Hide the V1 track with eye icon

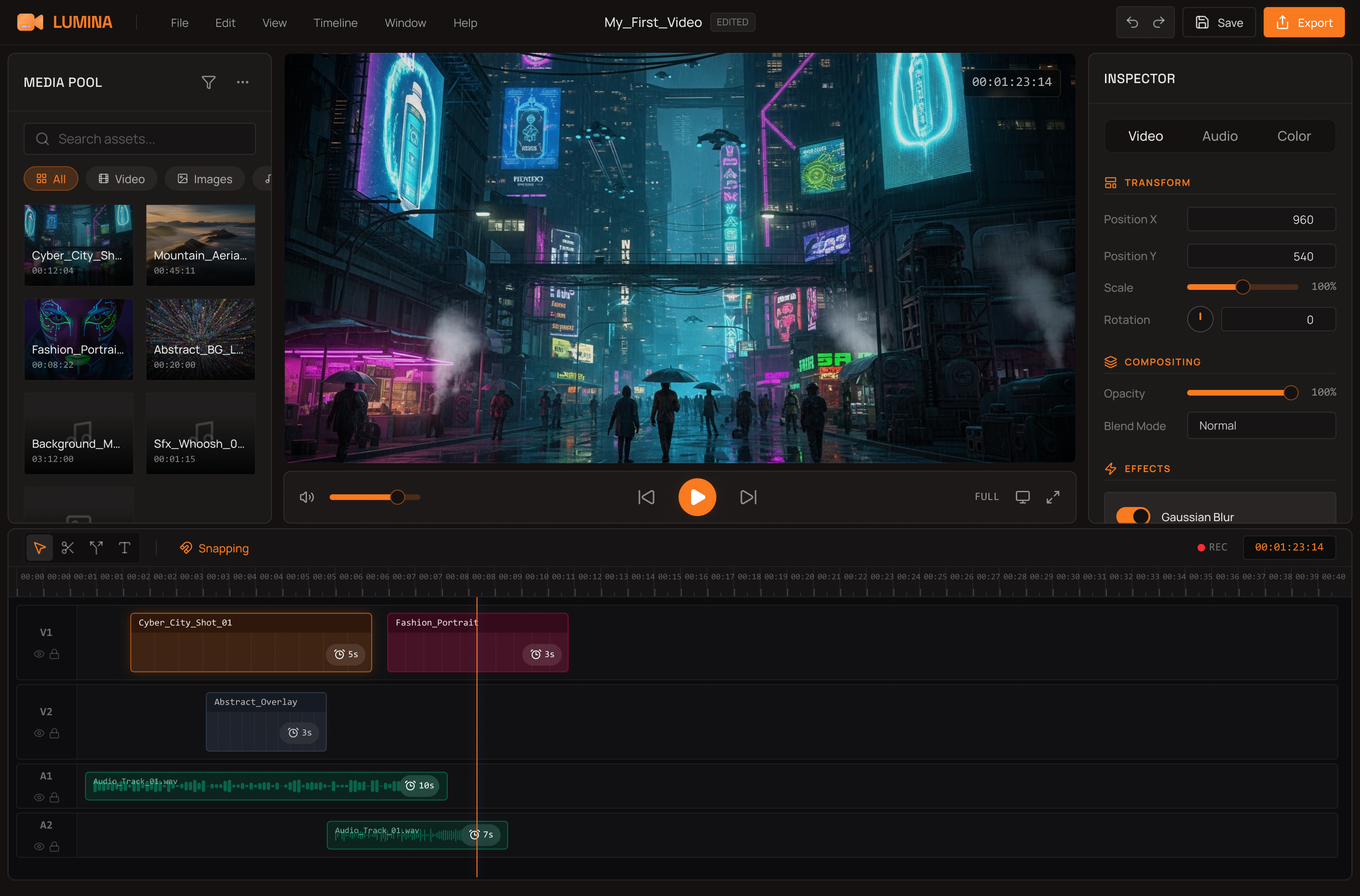point(39,654)
